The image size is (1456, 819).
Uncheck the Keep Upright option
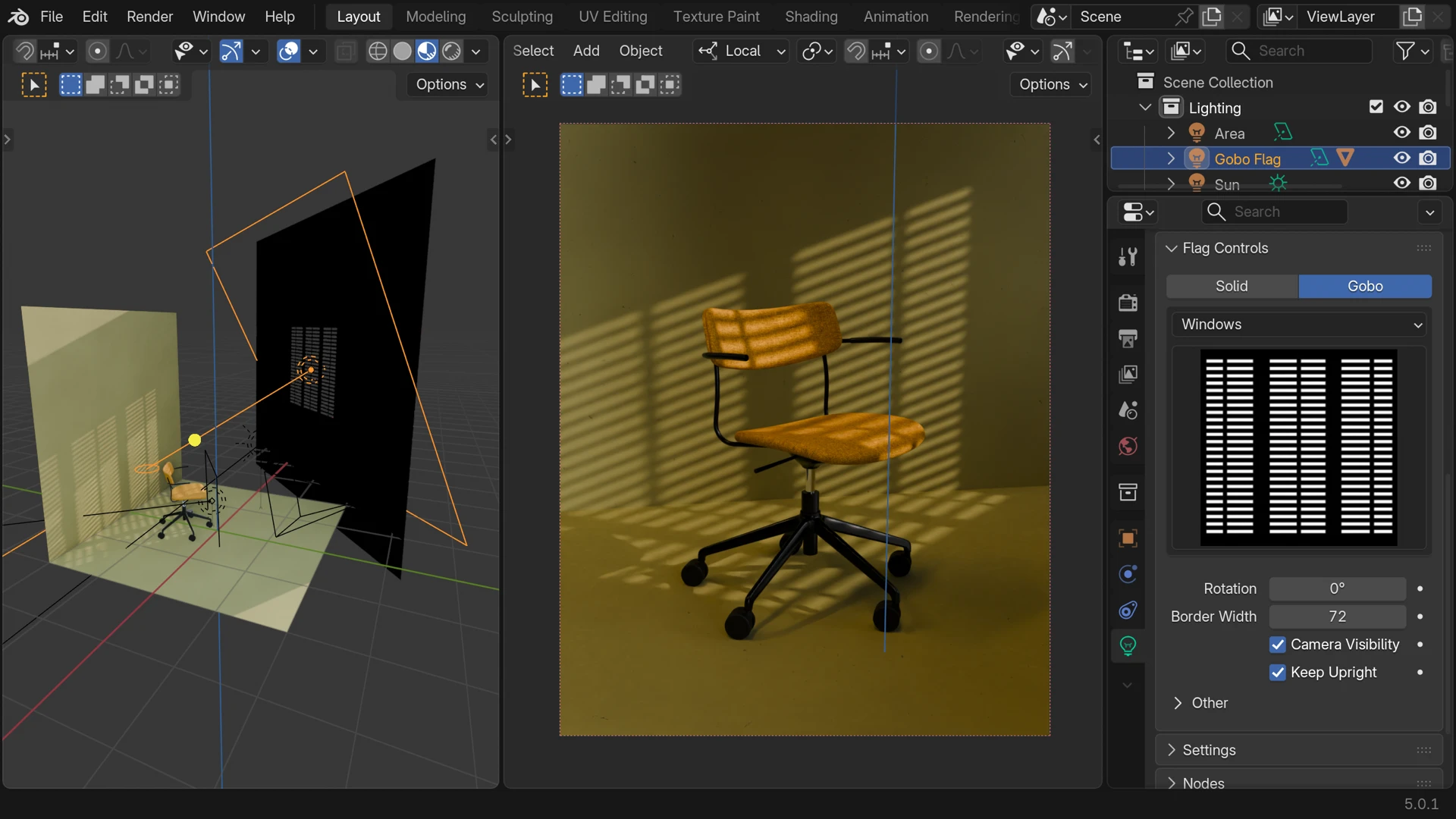coord(1278,673)
